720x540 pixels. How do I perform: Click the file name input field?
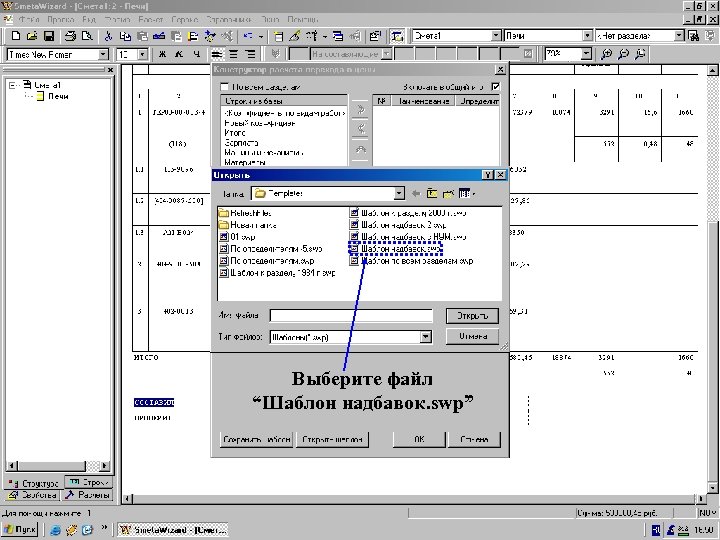pos(351,315)
